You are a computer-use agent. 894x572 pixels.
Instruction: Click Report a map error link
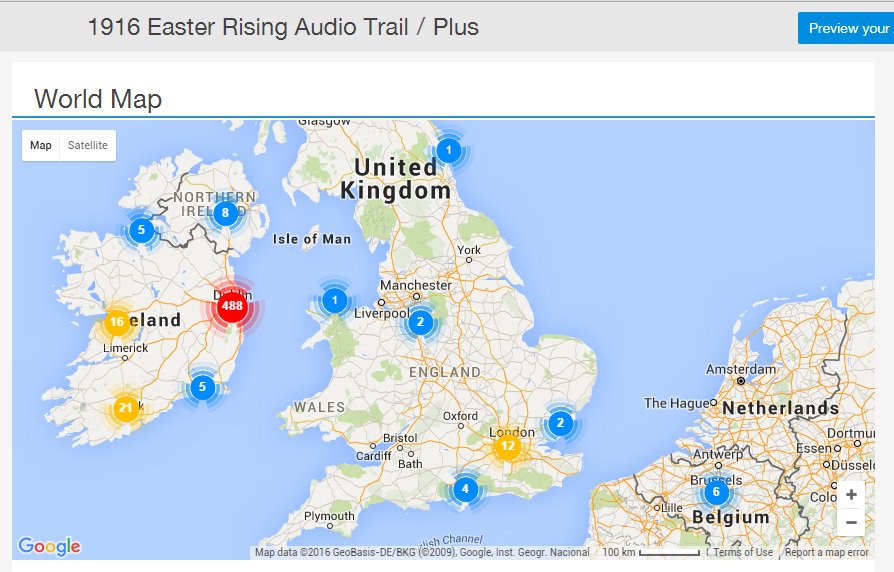click(827, 552)
